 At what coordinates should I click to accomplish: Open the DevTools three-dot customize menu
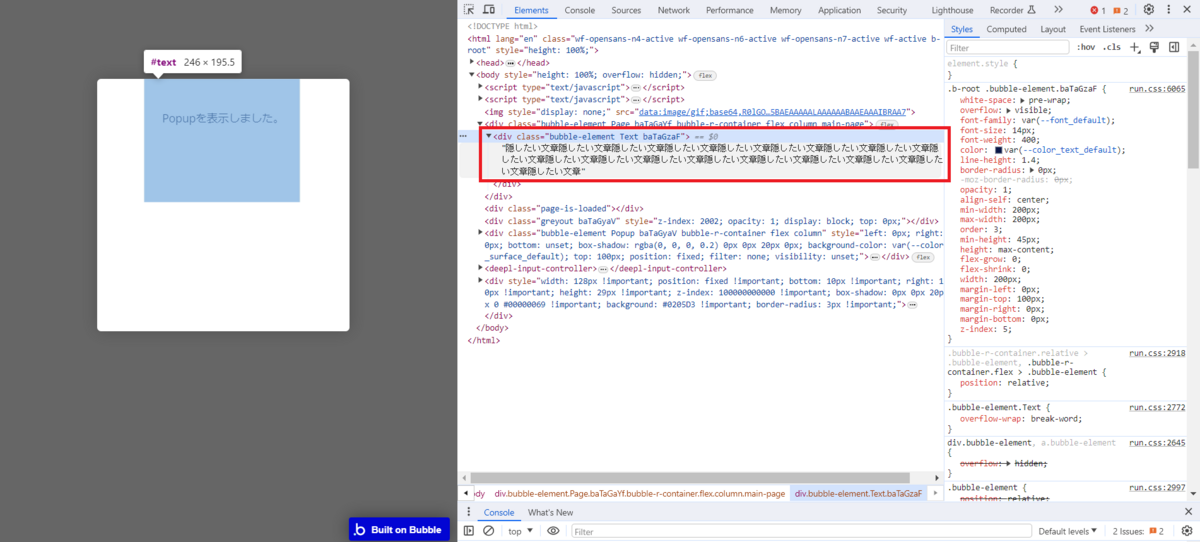[1168, 10]
